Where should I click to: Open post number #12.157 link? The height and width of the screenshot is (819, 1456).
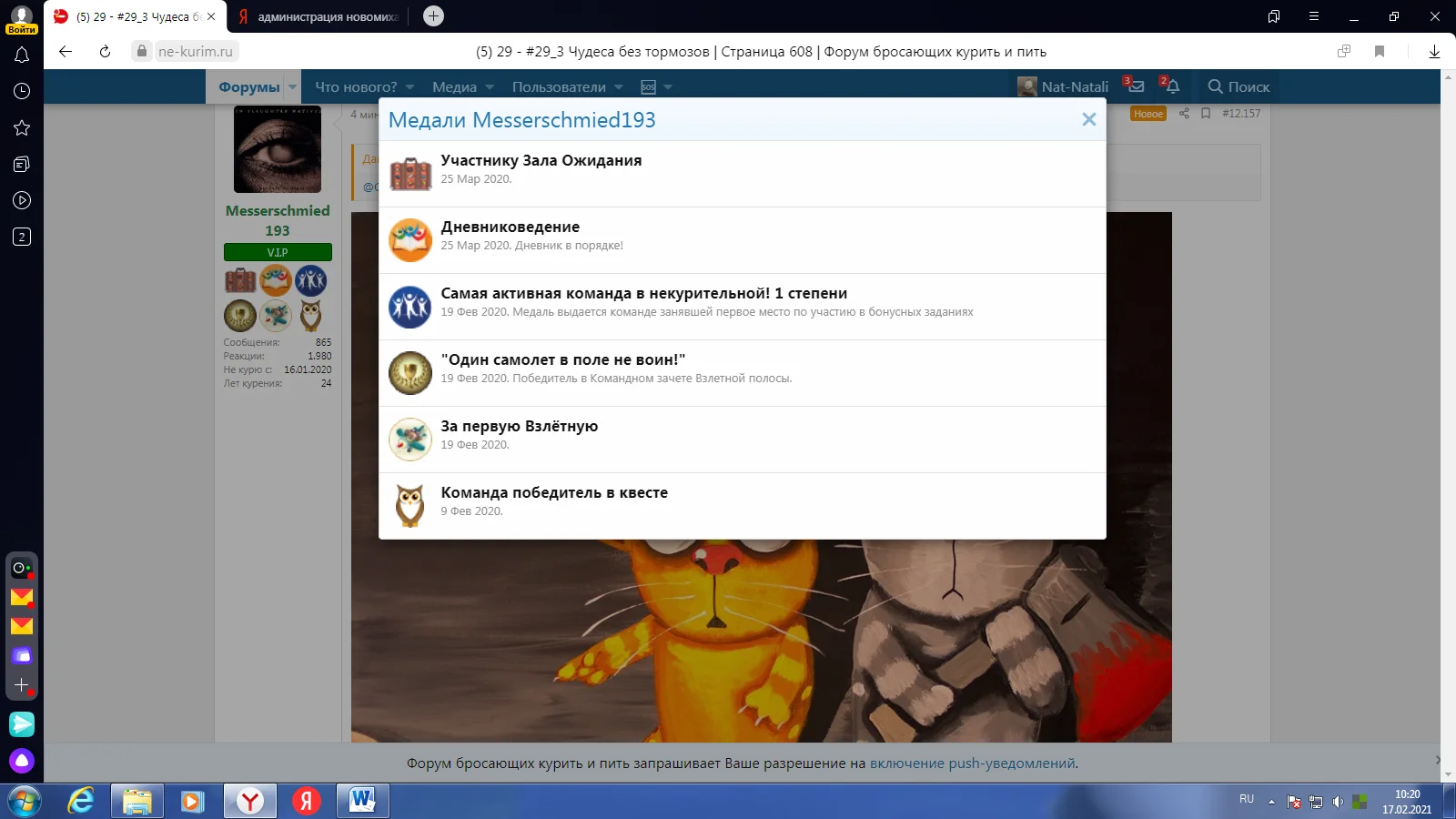click(x=1241, y=114)
